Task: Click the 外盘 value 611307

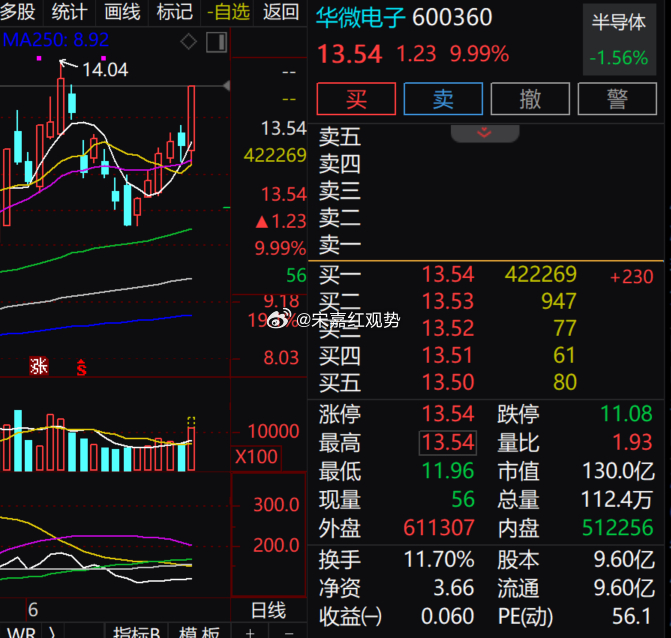Action: (439, 528)
